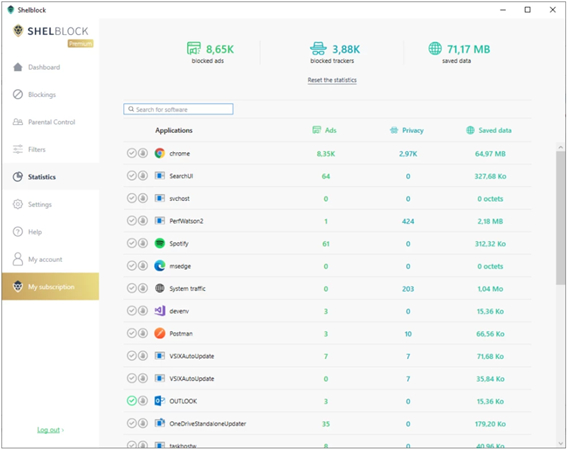Image resolution: width=567 pixels, height=450 pixels.
Task: Go to the My account menu item
Action: point(51,259)
